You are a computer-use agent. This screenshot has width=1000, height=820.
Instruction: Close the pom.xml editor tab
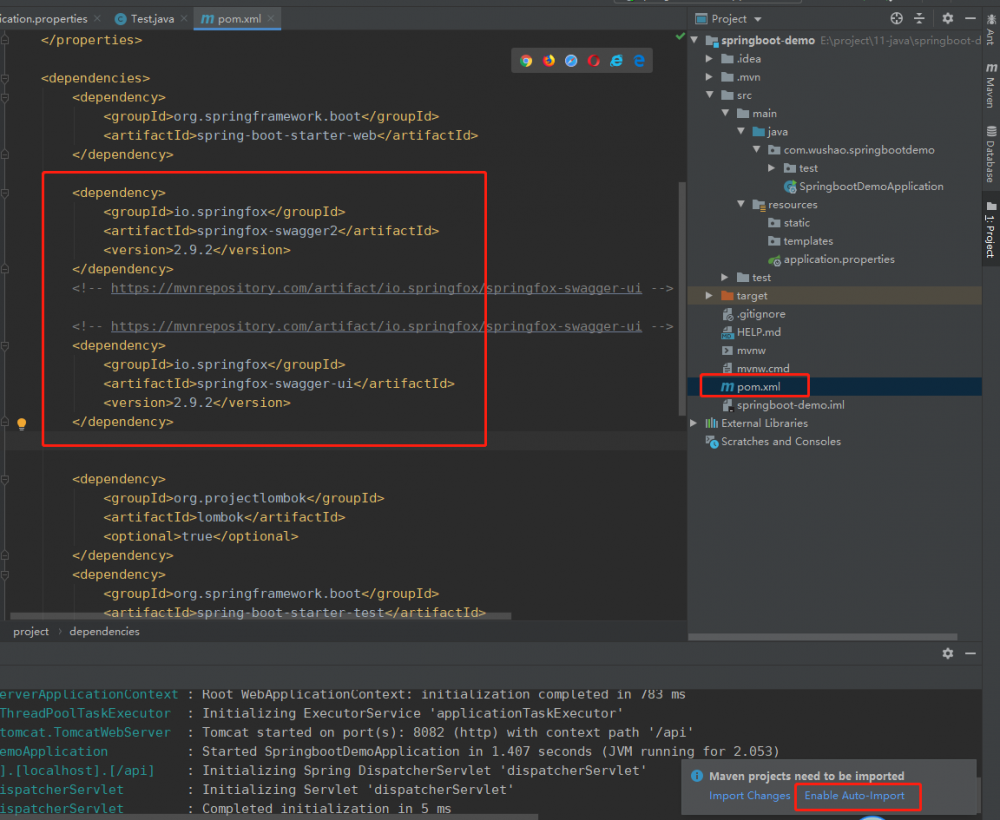[272, 19]
